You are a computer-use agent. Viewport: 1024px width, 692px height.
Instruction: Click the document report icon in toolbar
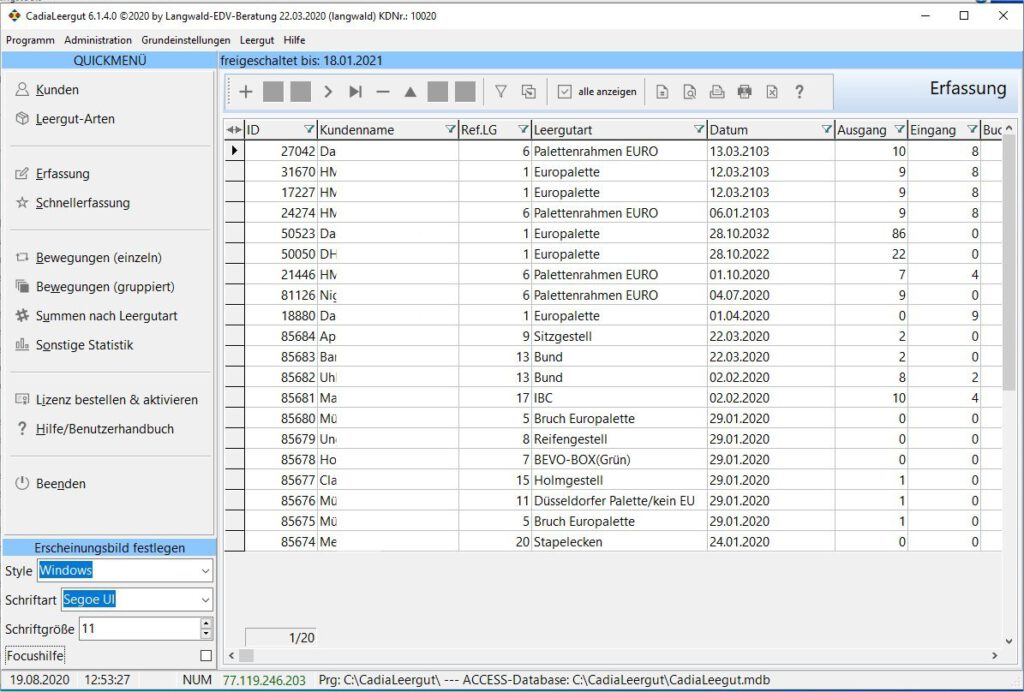pos(662,92)
